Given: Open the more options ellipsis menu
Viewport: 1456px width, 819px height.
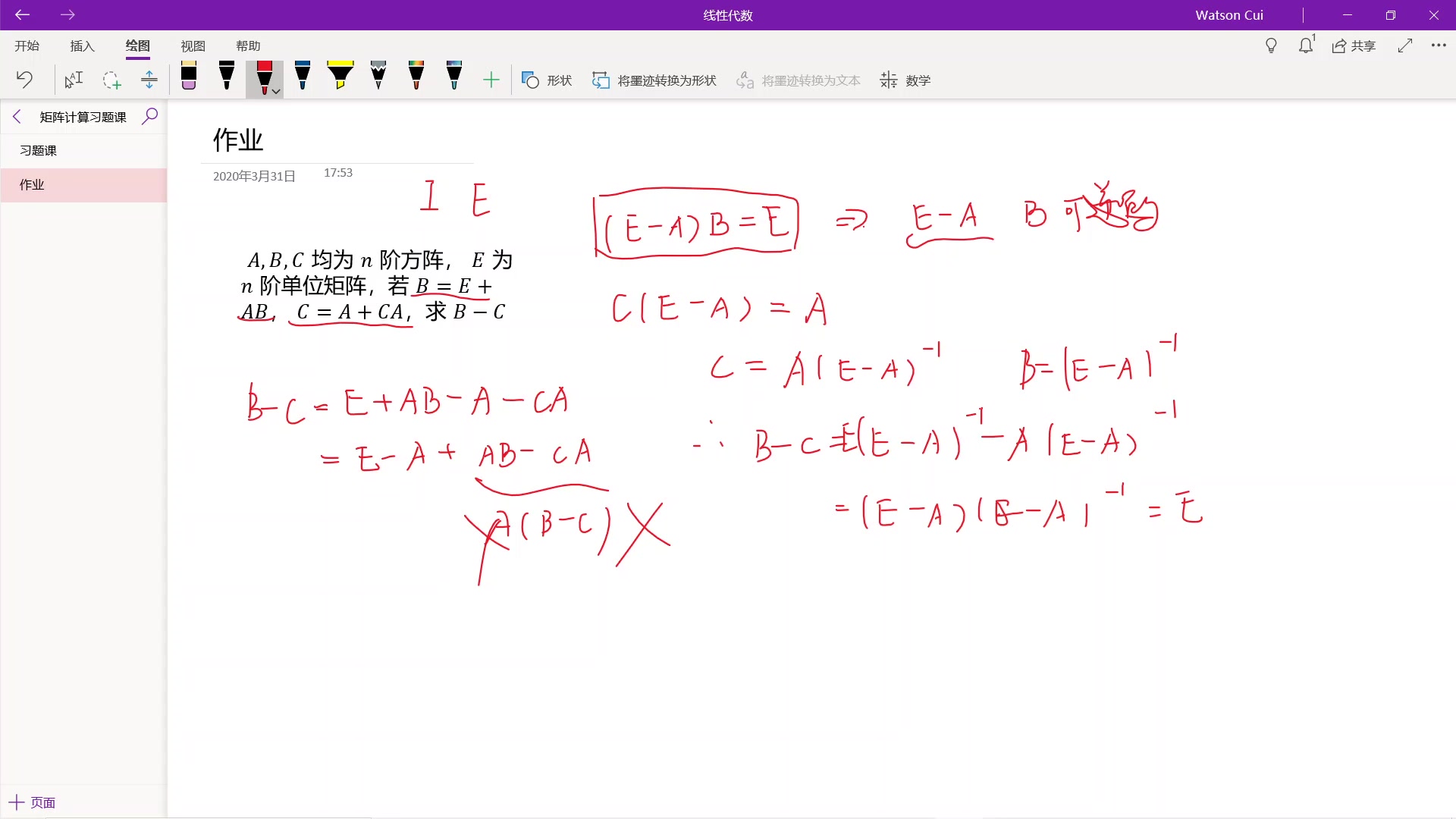Looking at the screenshot, I should (x=1439, y=45).
